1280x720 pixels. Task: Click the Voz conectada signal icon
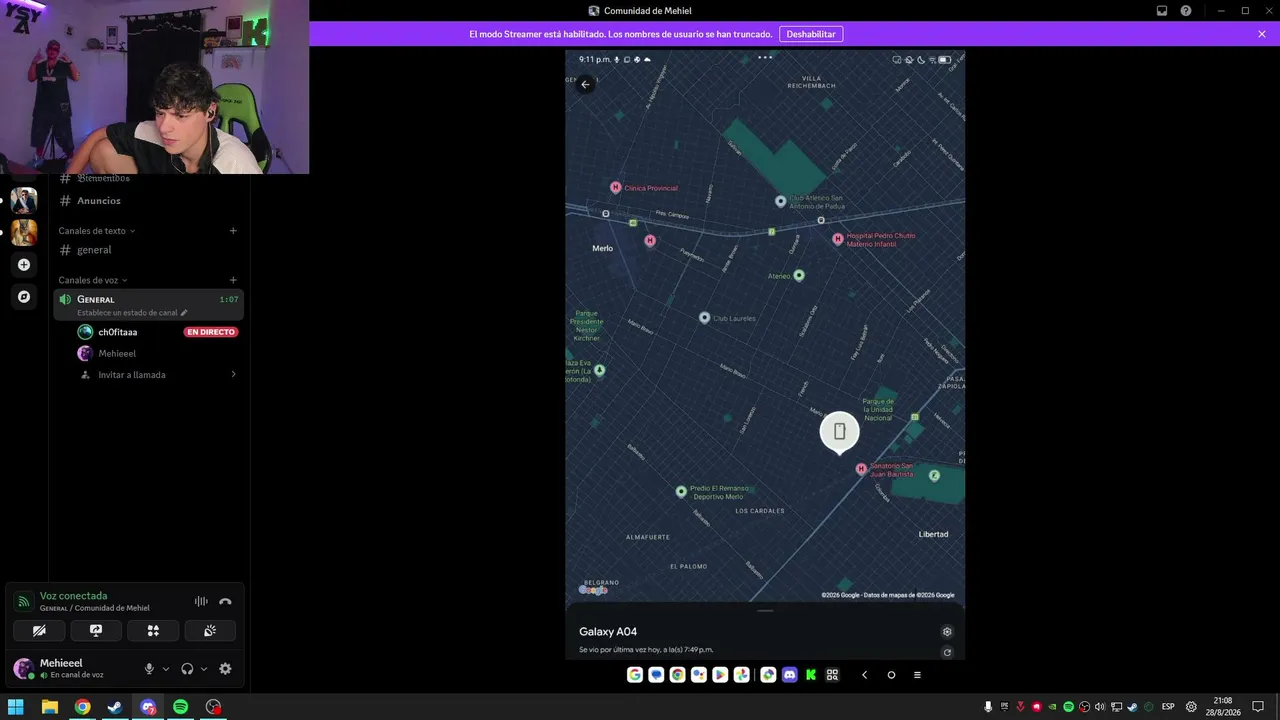click(23, 601)
